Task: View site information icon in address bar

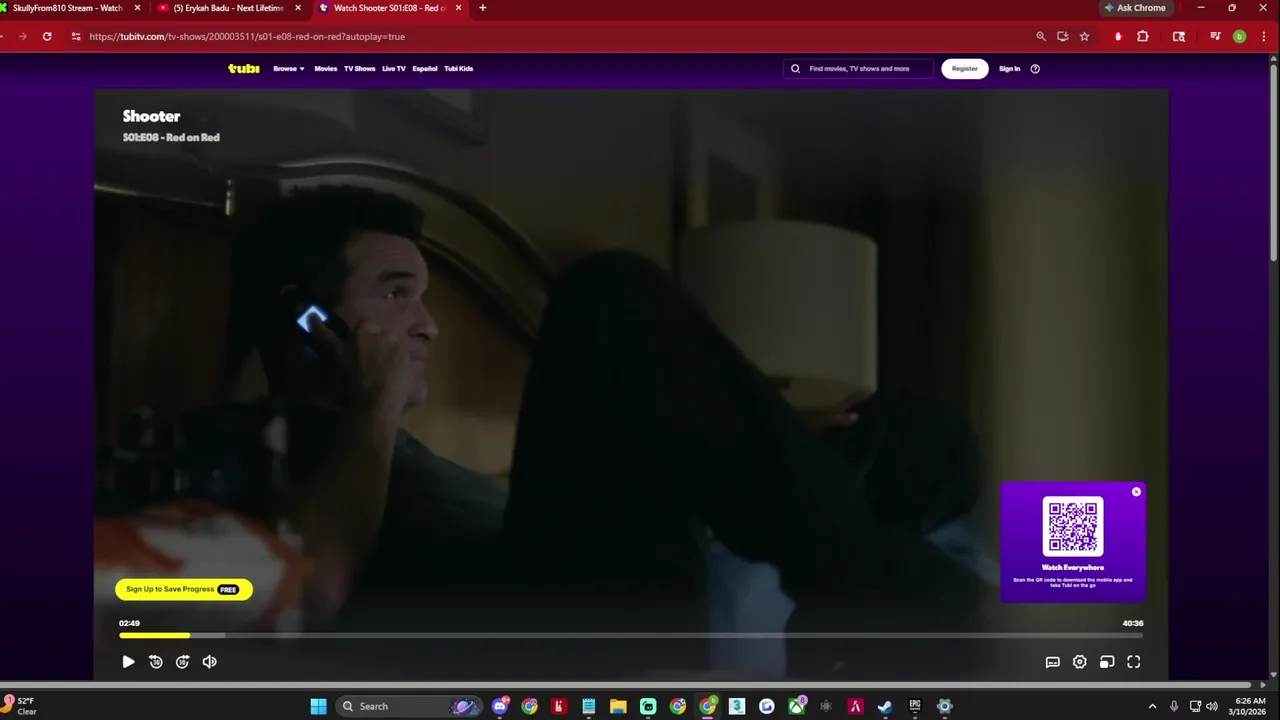Action: [x=75, y=36]
